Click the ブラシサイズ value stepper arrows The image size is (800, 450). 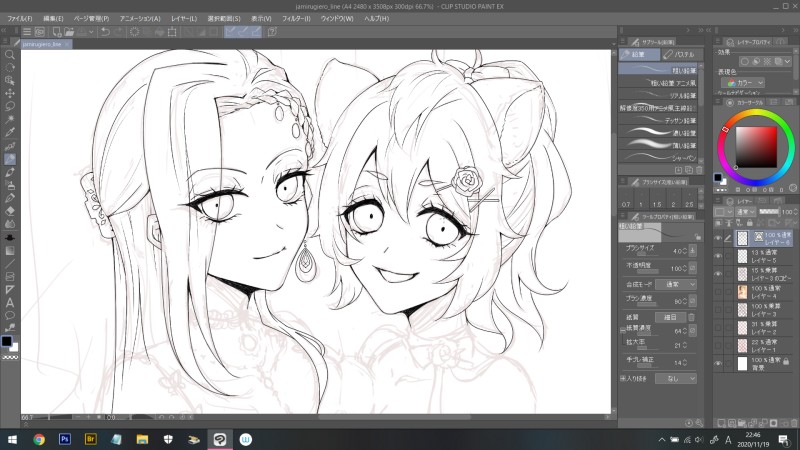(684, 251)
